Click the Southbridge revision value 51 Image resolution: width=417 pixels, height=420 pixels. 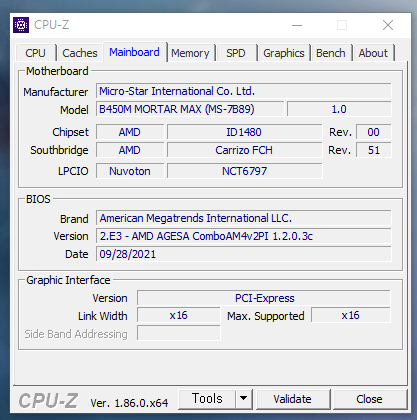coord(374,150)
